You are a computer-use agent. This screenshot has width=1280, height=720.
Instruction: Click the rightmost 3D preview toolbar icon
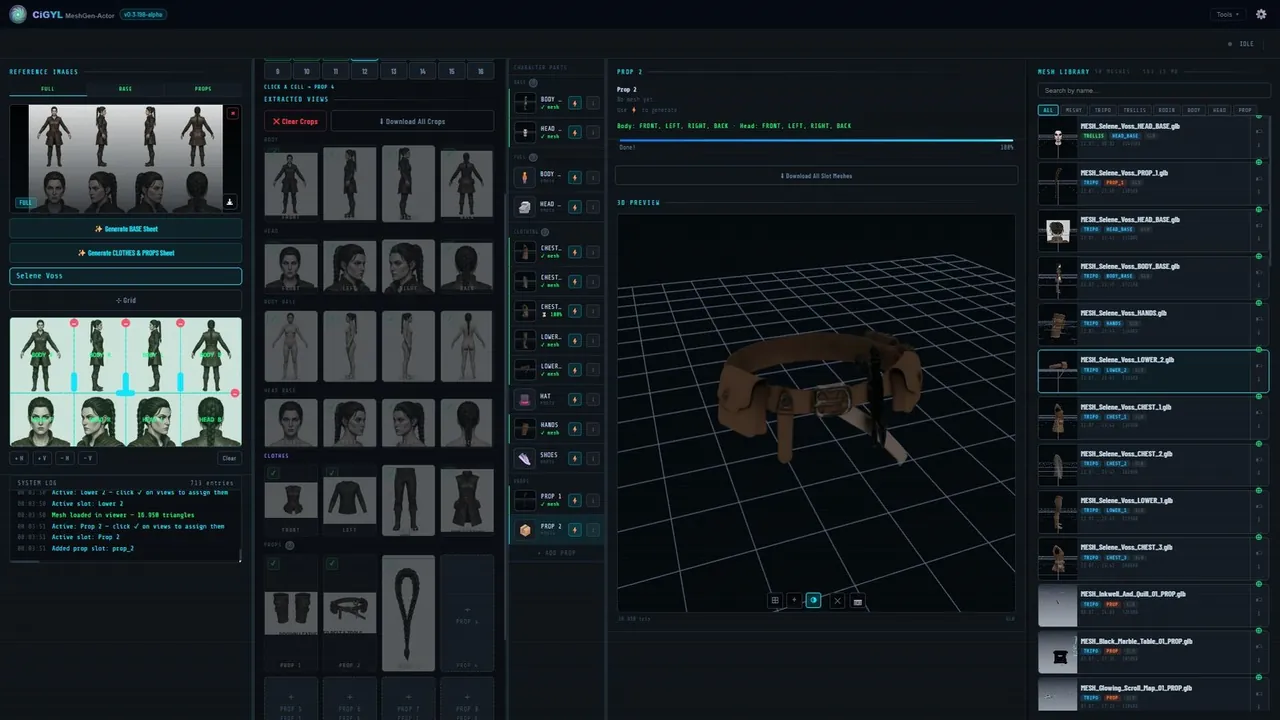[x=858, y=600]
